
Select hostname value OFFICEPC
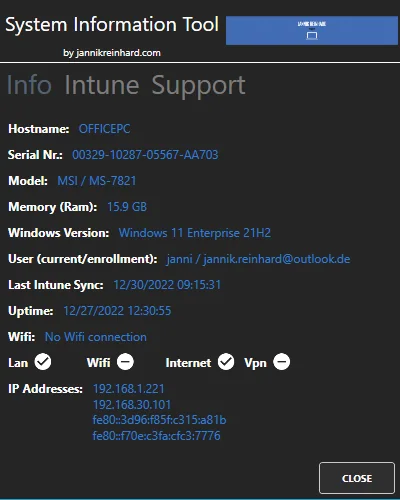104,129
